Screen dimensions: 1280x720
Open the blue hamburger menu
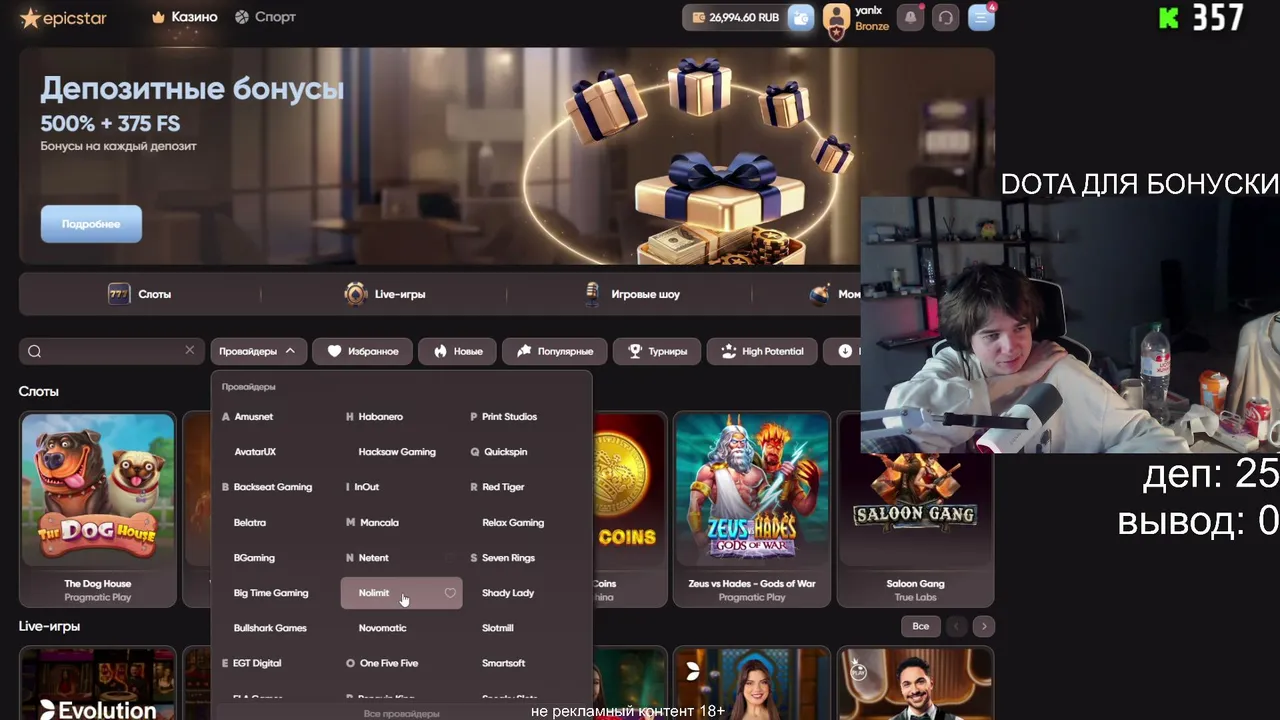[981, 17]
